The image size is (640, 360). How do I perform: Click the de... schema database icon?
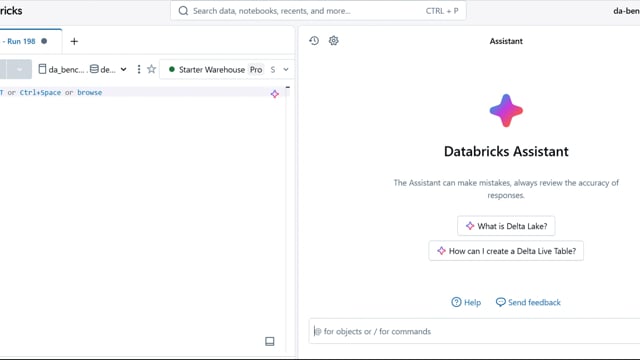point(94,69)
